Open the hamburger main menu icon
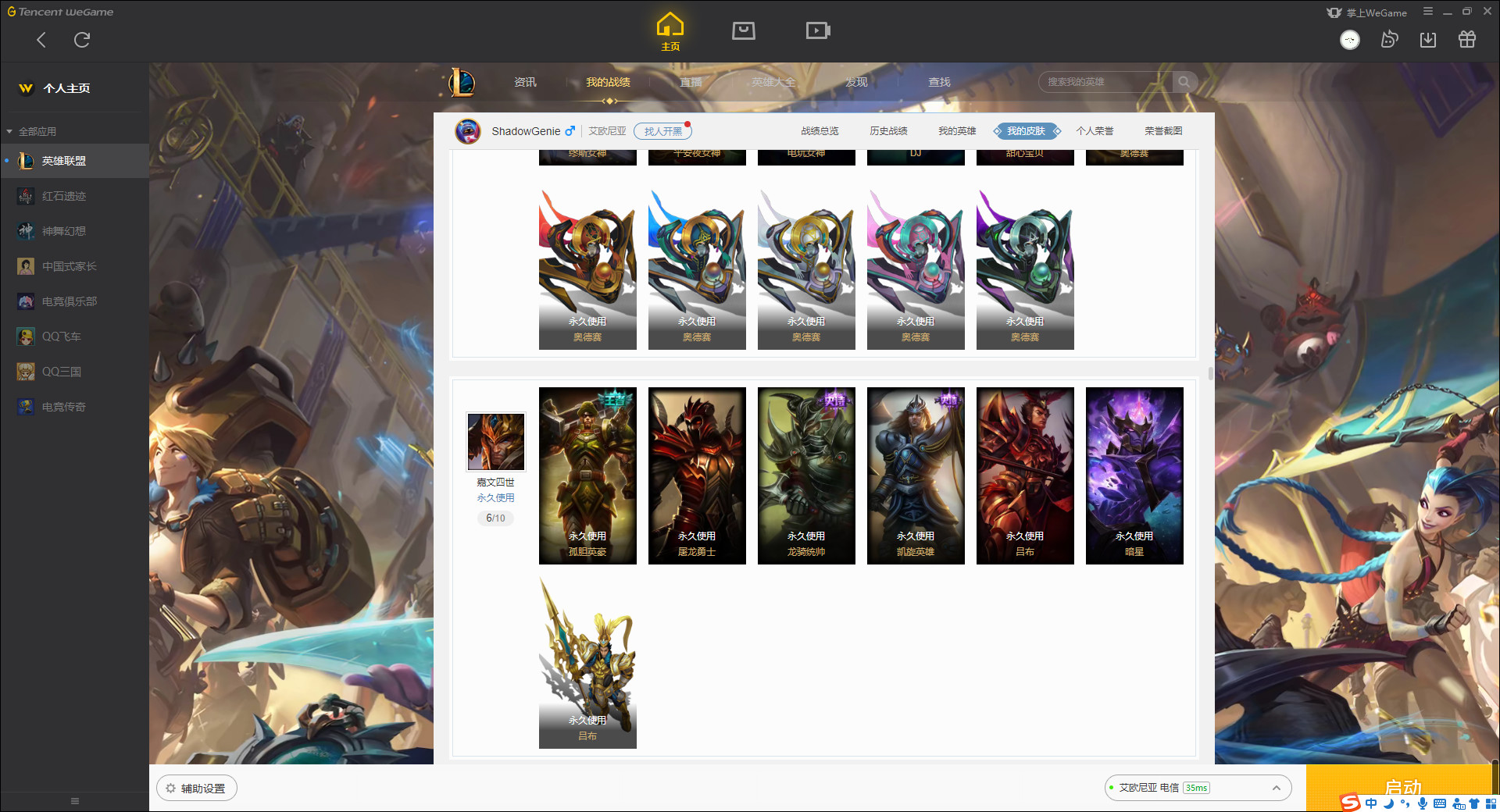This screenshot has width=1500, height=812. 1428,12
